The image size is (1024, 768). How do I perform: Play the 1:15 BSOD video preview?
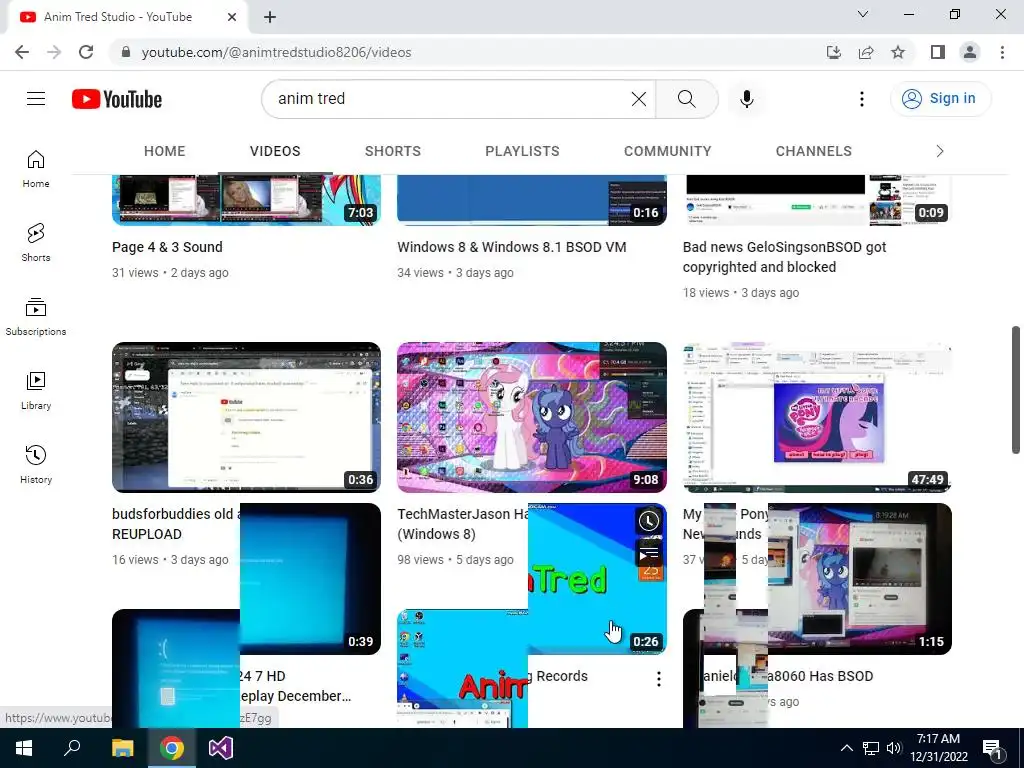coord(859,579)
